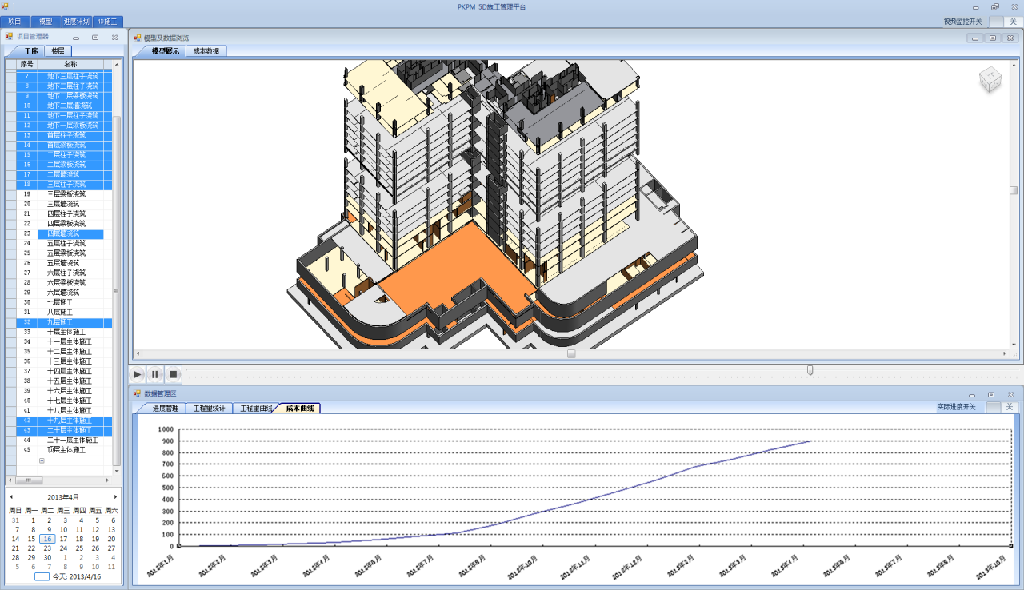The image size is (1024, 590).
Task: Select calendar date 25
Action: coord(79,548)
